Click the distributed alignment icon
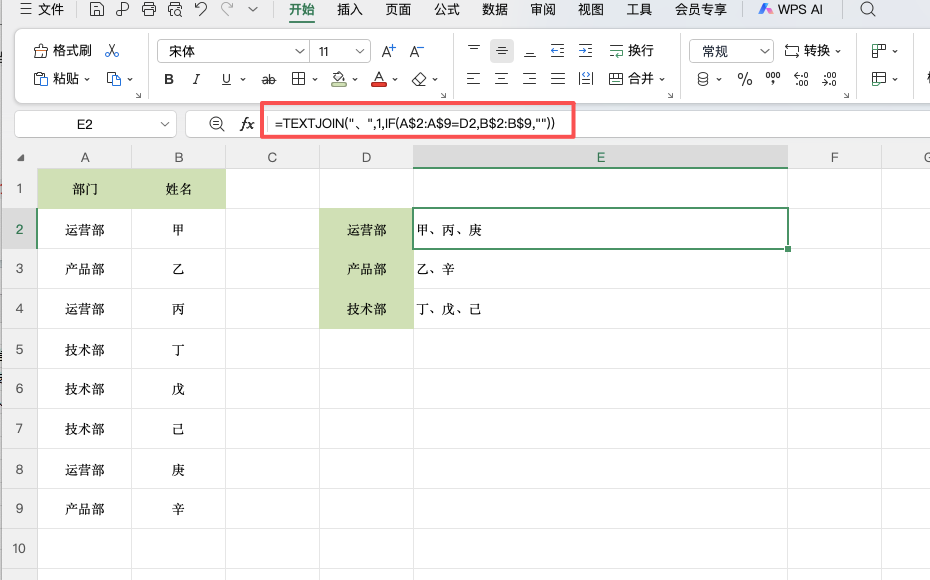Screen dimensions: 930x580 pyautogui.click(x=586, y=78)
